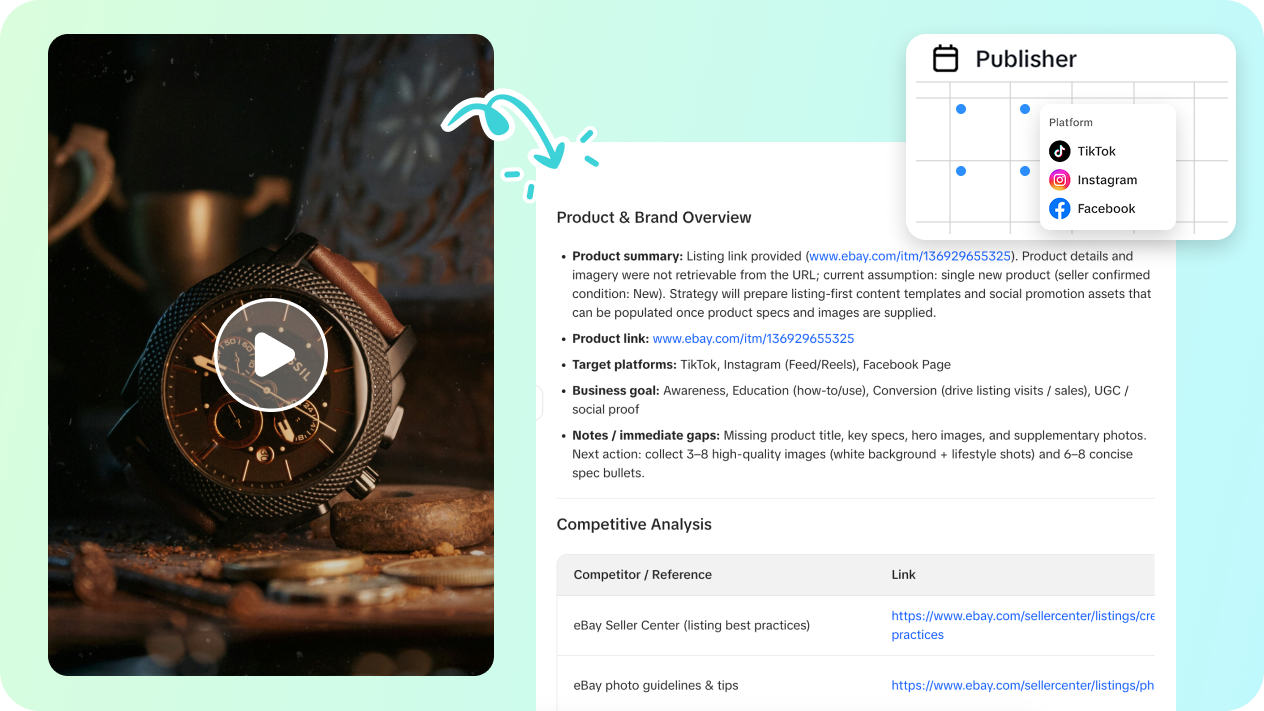Select the TikTok platform icon
This screenshot has height=711, width=1264.
[1059, 151]
